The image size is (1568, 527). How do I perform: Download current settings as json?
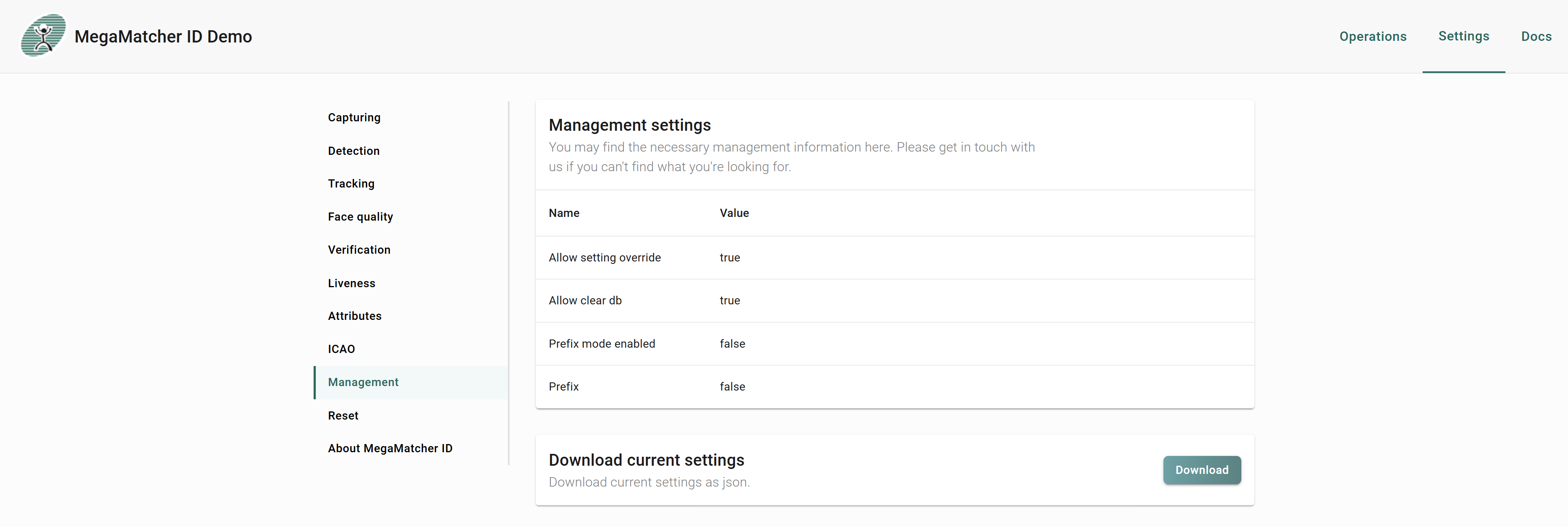point(1202,470)
